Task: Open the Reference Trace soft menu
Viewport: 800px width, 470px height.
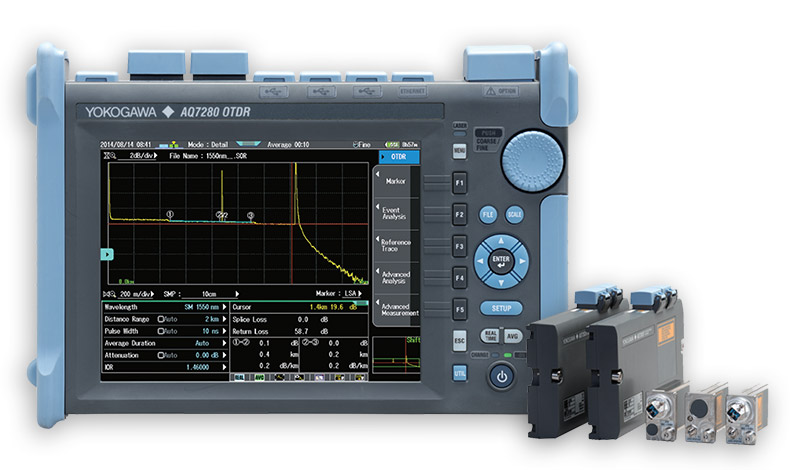Action: tap(394, 244)
